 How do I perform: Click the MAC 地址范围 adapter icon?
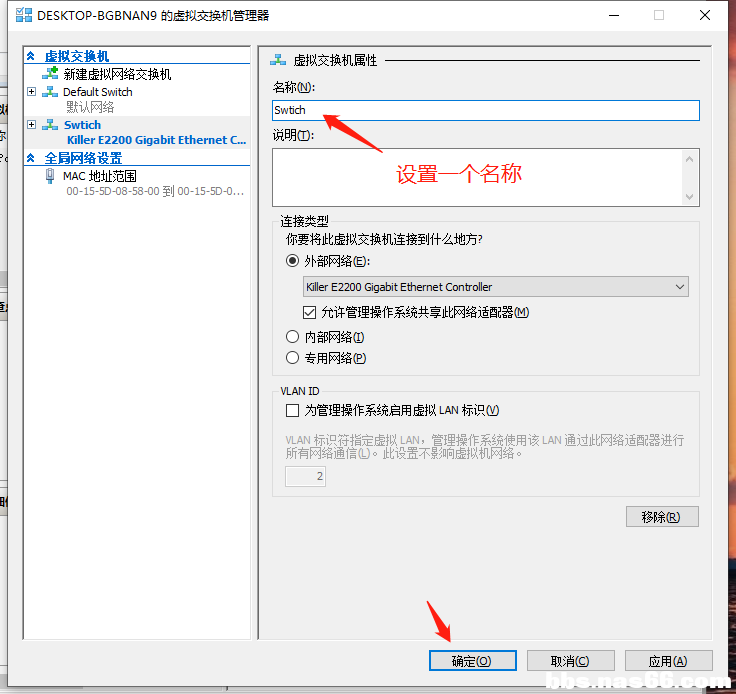[50, 176]
